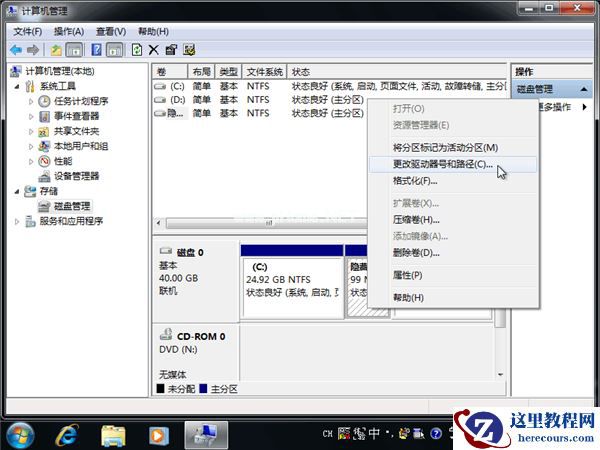
Task: Open the 文件(F) menu
Action: pos(28,31)
